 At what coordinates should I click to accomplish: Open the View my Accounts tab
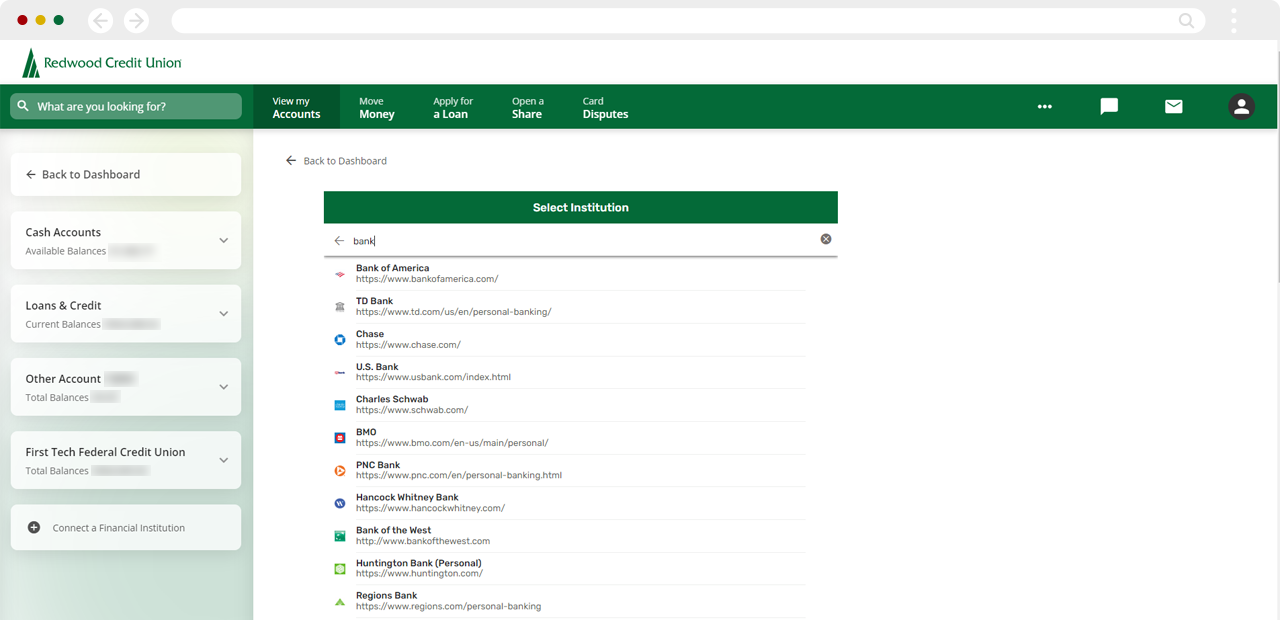tap(296, 107)
